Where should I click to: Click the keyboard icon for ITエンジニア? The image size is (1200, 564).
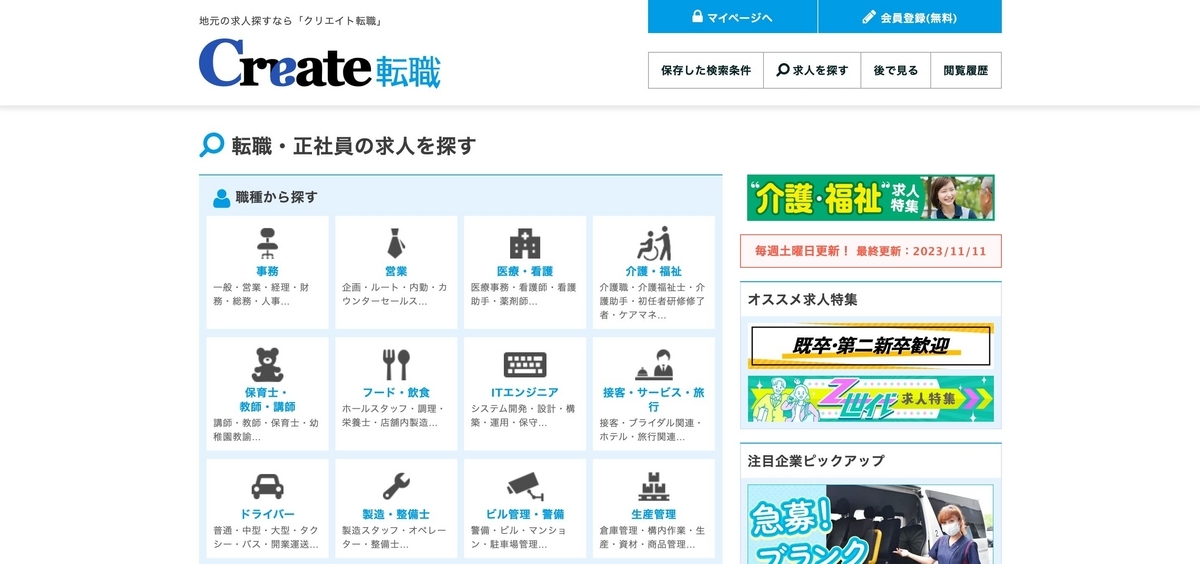tap(525, 365)
